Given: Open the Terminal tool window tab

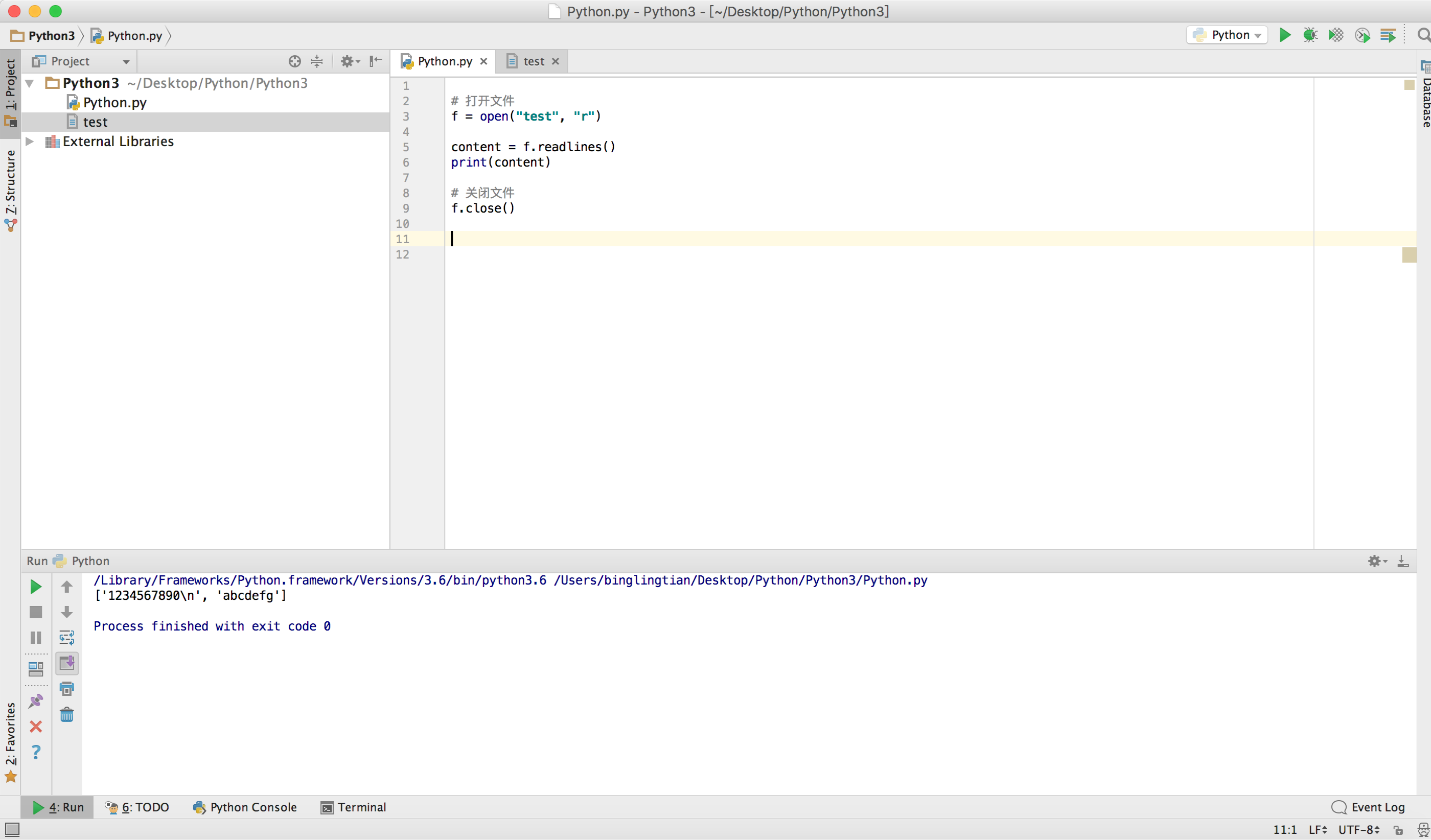Looking at the screenshot, I should pyautogui.click(x=353, y=807).
